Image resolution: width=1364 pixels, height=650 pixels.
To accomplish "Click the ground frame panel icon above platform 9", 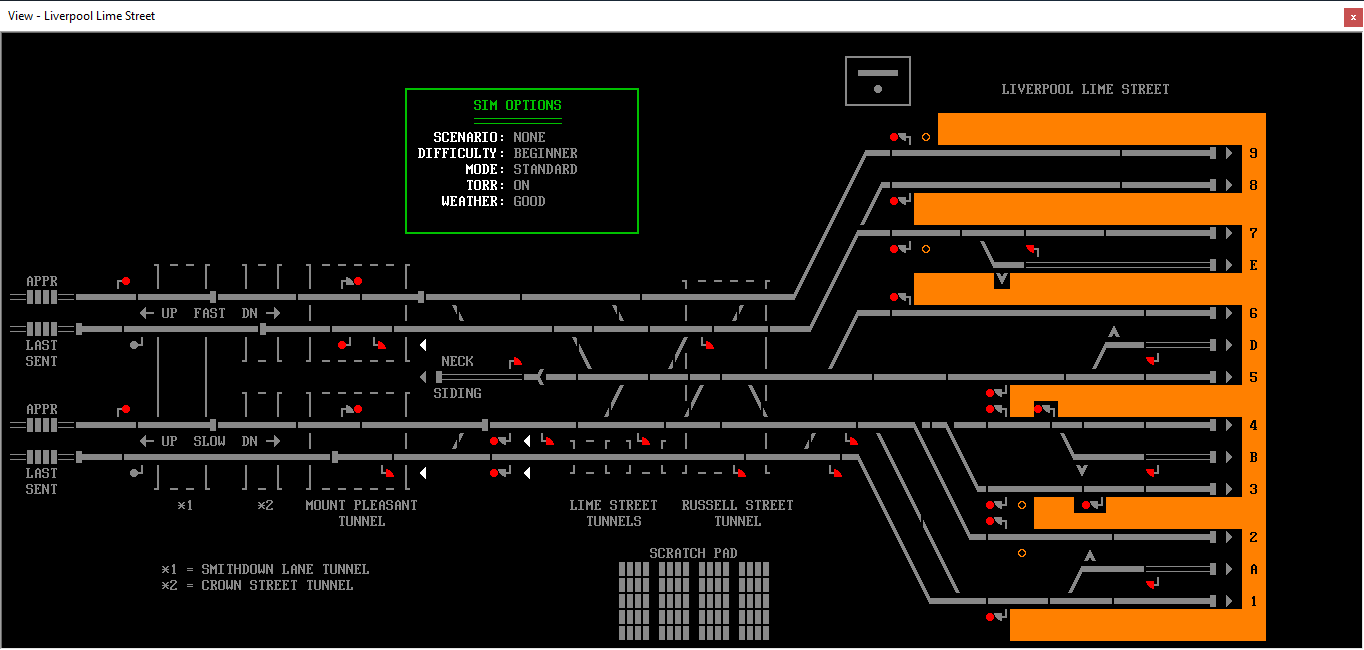I will click(x=878, y=81).
